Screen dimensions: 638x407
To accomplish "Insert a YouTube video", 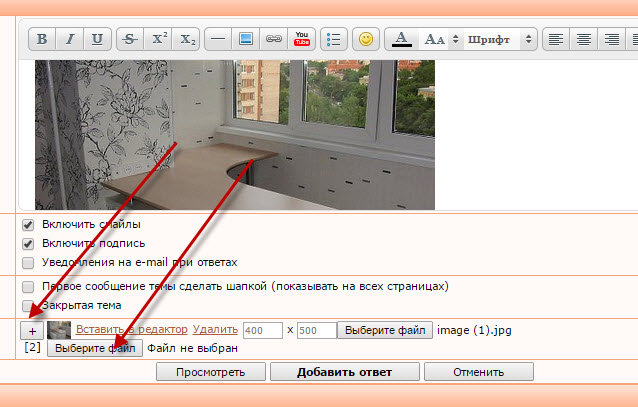I will click(x=301, y=40).
